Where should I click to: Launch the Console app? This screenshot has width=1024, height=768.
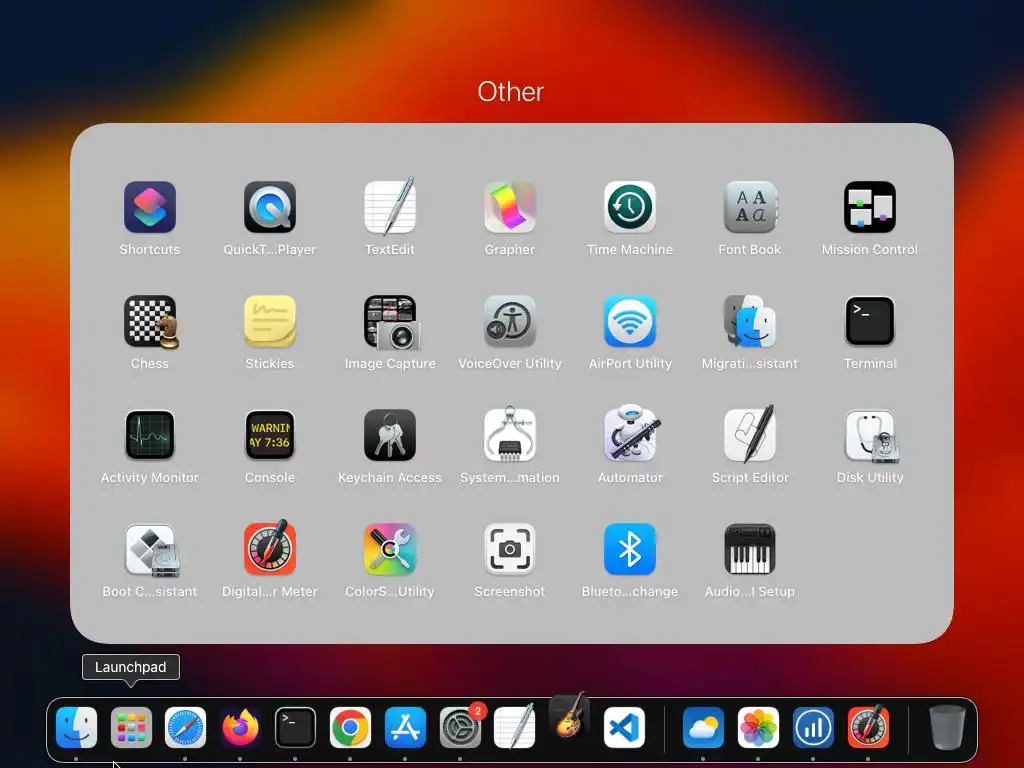270,436
